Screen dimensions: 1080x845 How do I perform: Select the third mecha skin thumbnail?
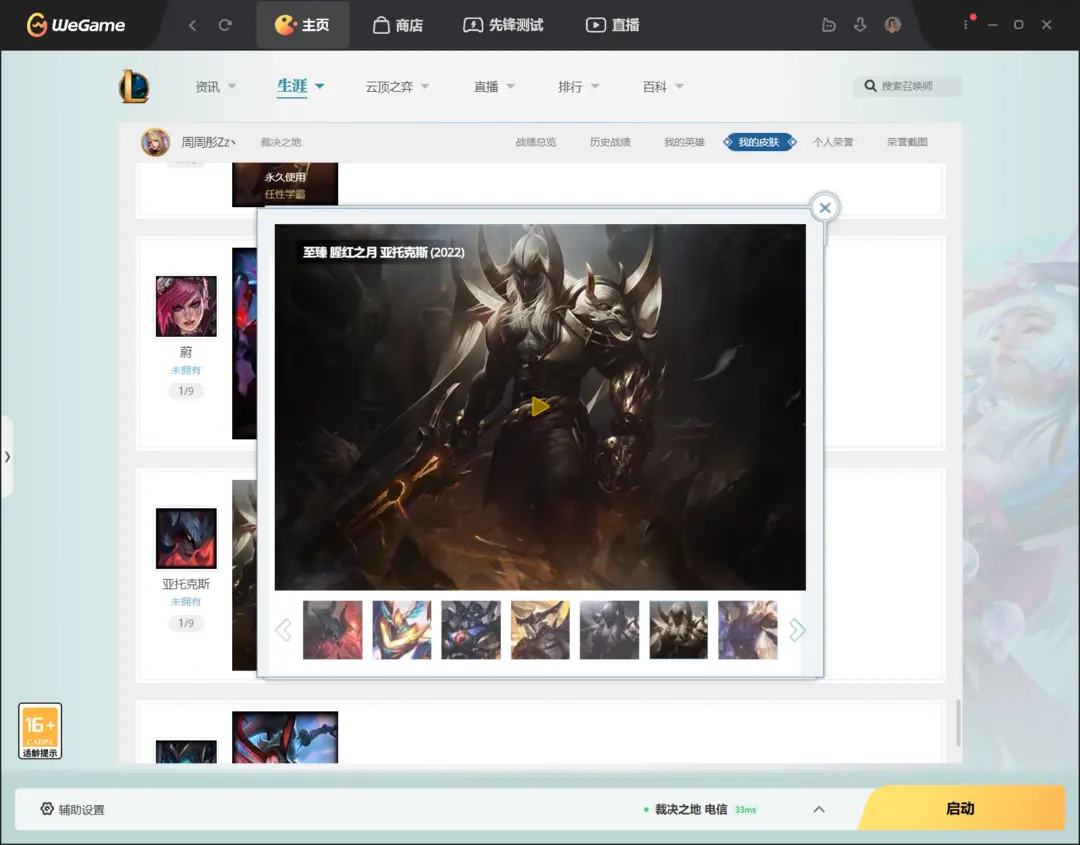pos(471,629)
